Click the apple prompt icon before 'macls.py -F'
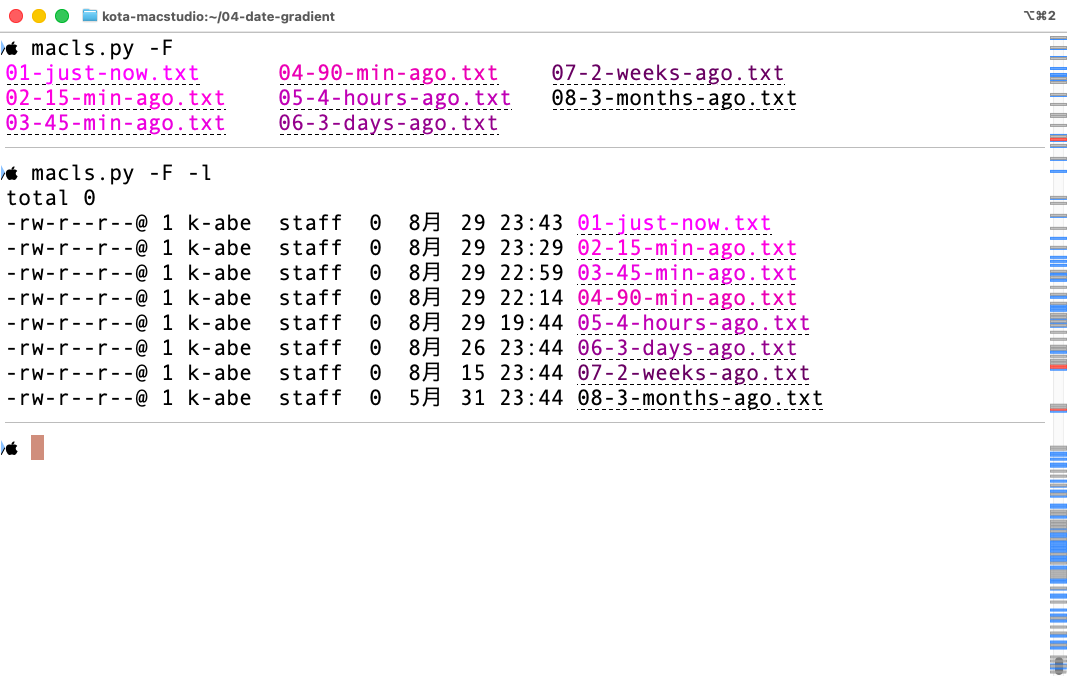Image resolution: width=1067 pixels, height=687 pixels. (11, 48)
